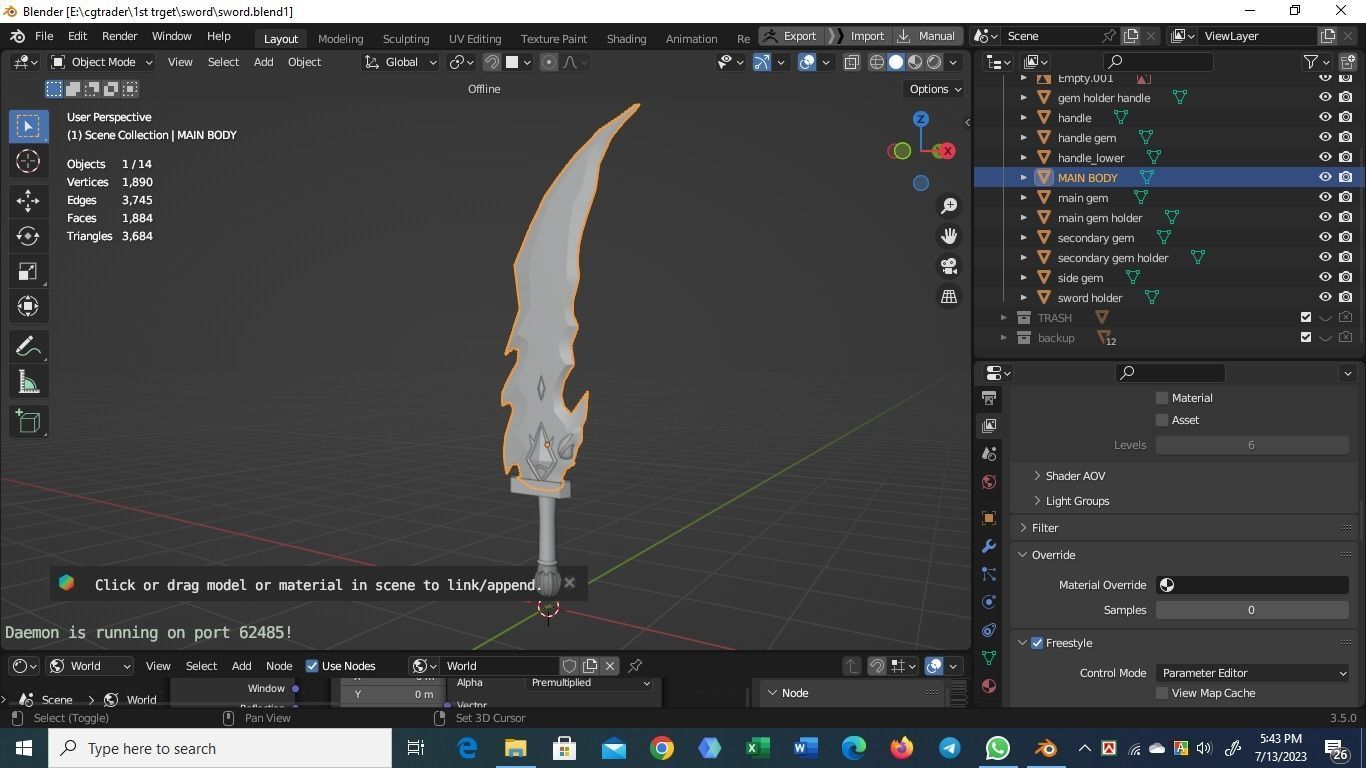This screenshot has height=768, width=1366.
Task: Click the Import button
Action: pyautogui.click(x=858, y=36)
